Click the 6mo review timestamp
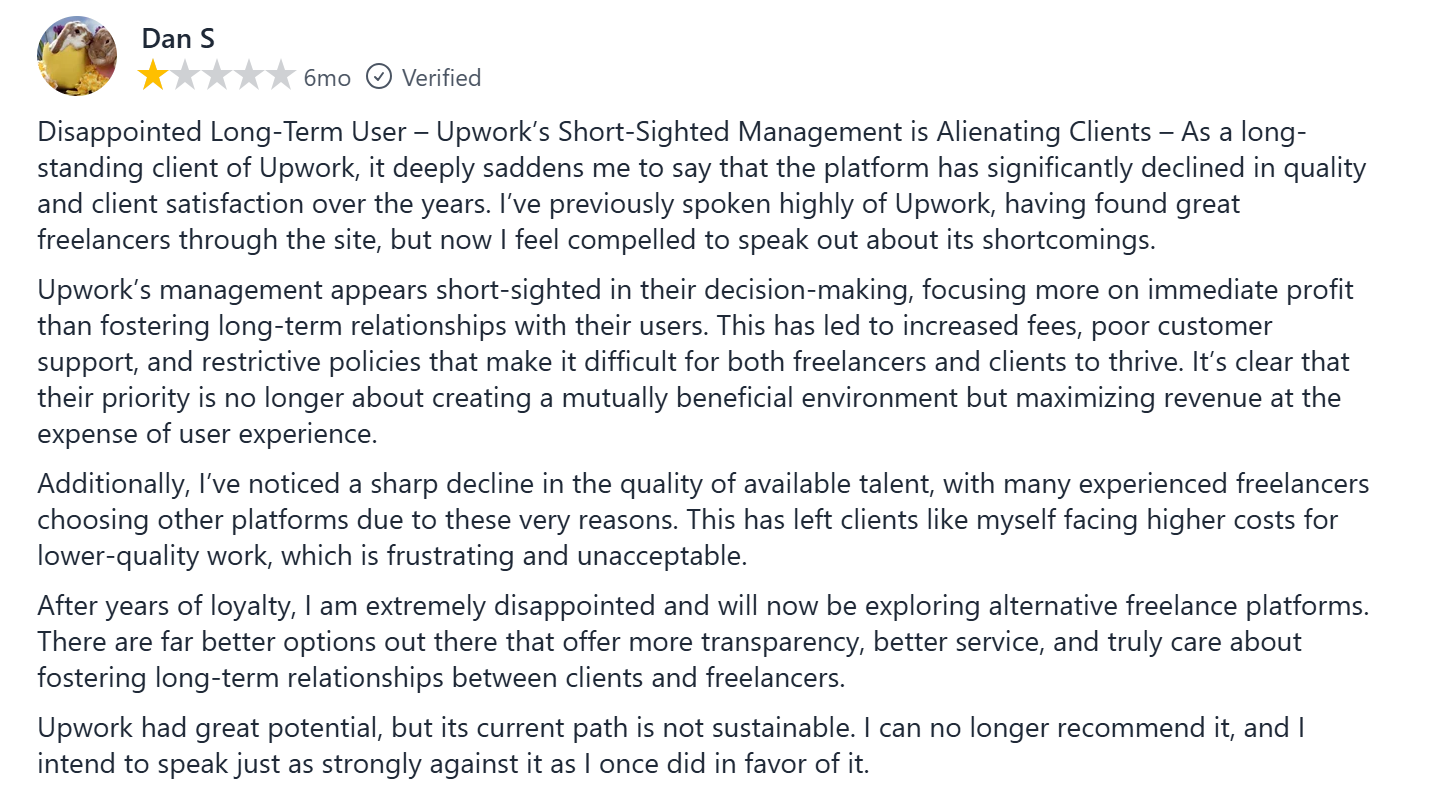Viewport: 1444px width, 789px height. [x=327, y=78]
